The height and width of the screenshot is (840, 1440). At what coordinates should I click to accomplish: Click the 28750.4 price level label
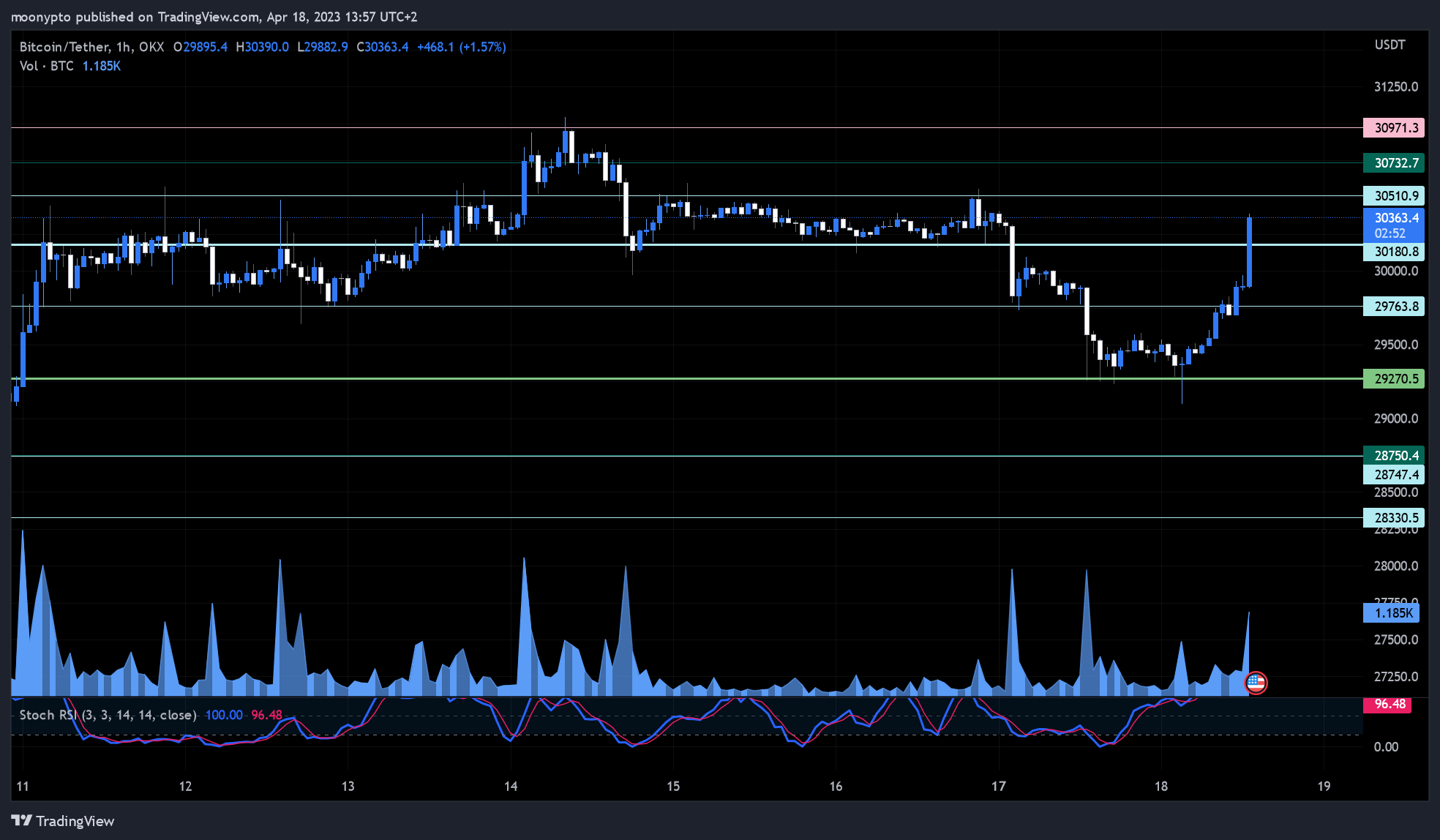click(x=1394, y=455)
